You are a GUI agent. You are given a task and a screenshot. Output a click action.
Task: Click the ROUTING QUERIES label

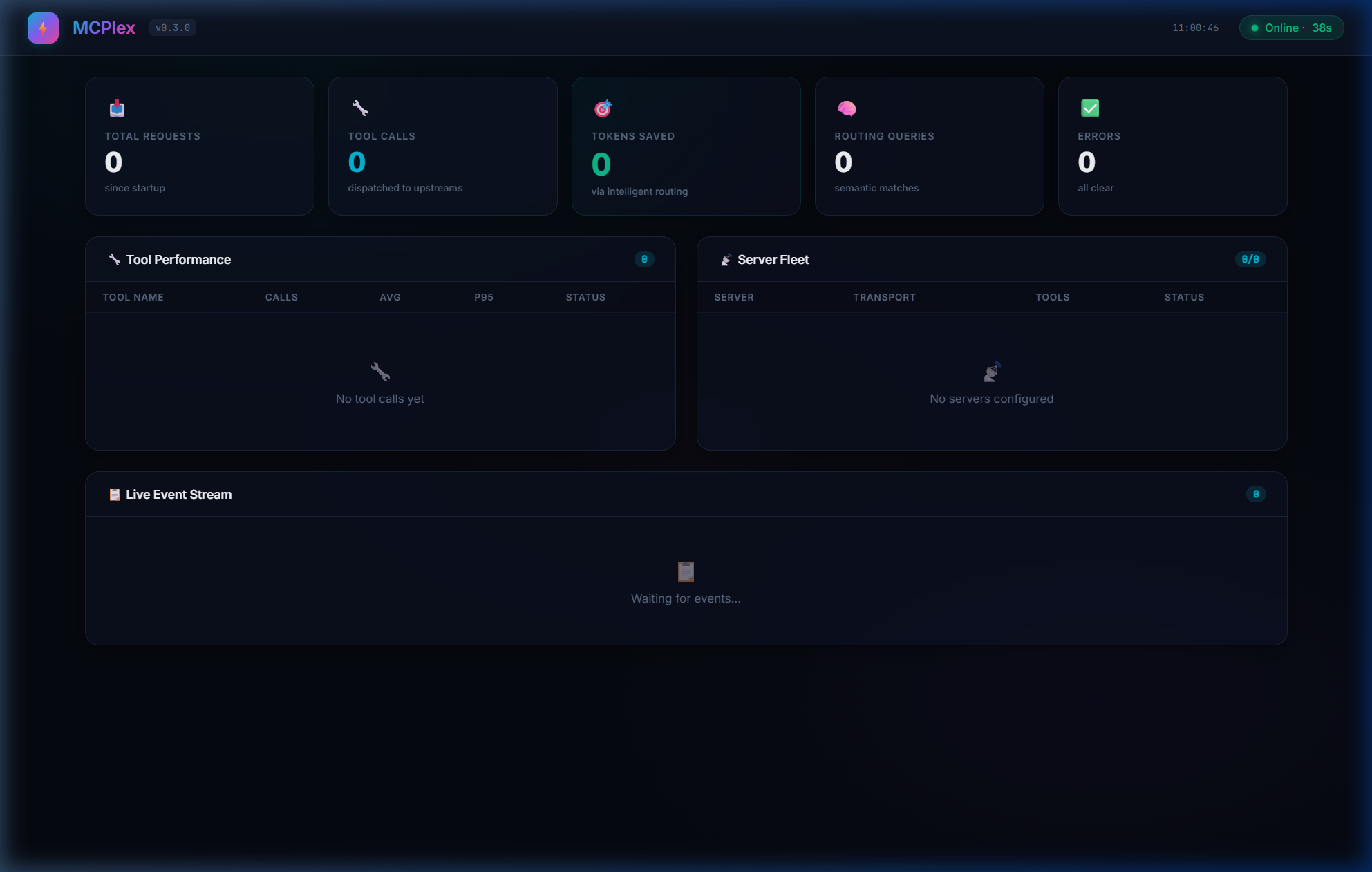tap(884, 136)
